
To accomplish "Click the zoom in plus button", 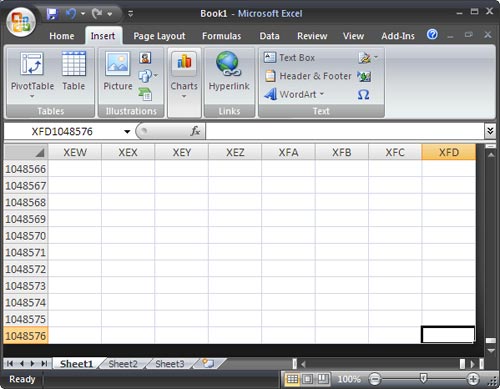I will (473, 379).
